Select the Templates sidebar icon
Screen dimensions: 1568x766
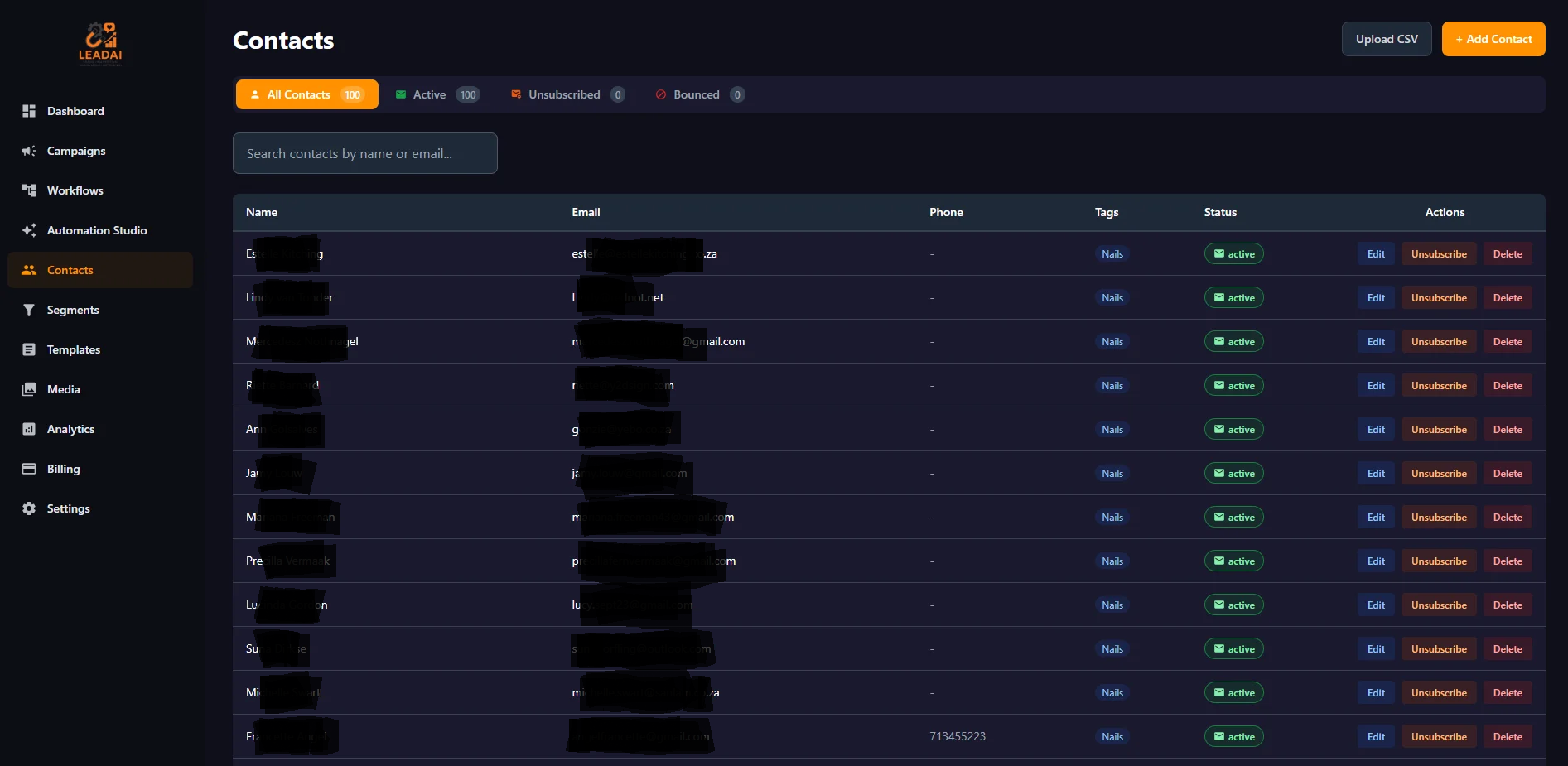[28, 349]
